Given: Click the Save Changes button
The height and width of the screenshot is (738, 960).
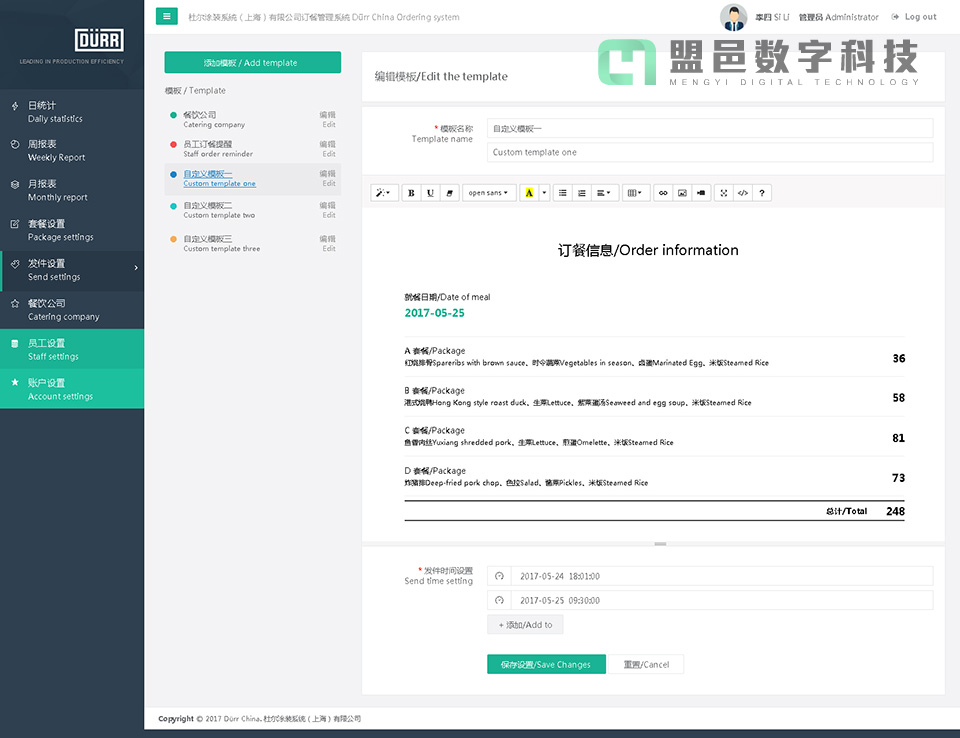Looking at the screenshot, I should [x=546, y=663].
